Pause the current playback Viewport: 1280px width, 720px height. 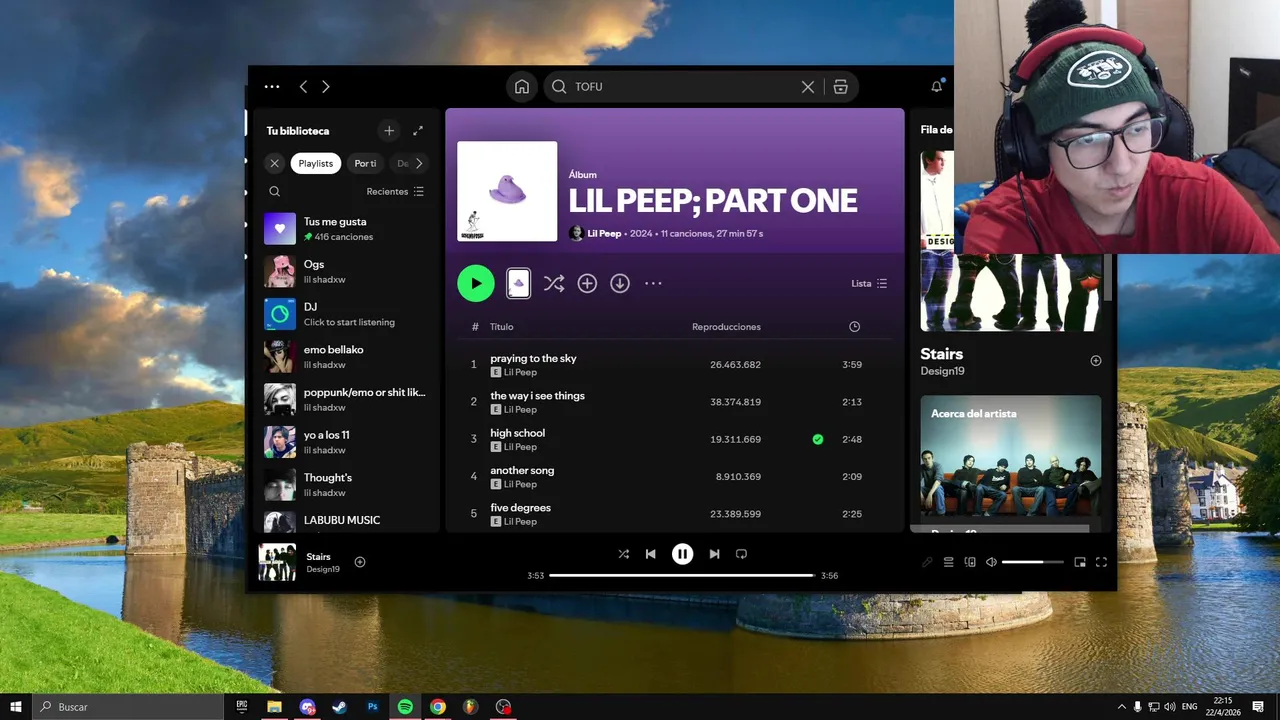682,554
